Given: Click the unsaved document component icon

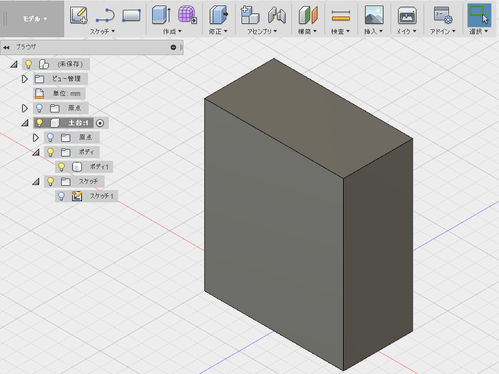Looking at the screenshot, I should click(x=44, y=64).
